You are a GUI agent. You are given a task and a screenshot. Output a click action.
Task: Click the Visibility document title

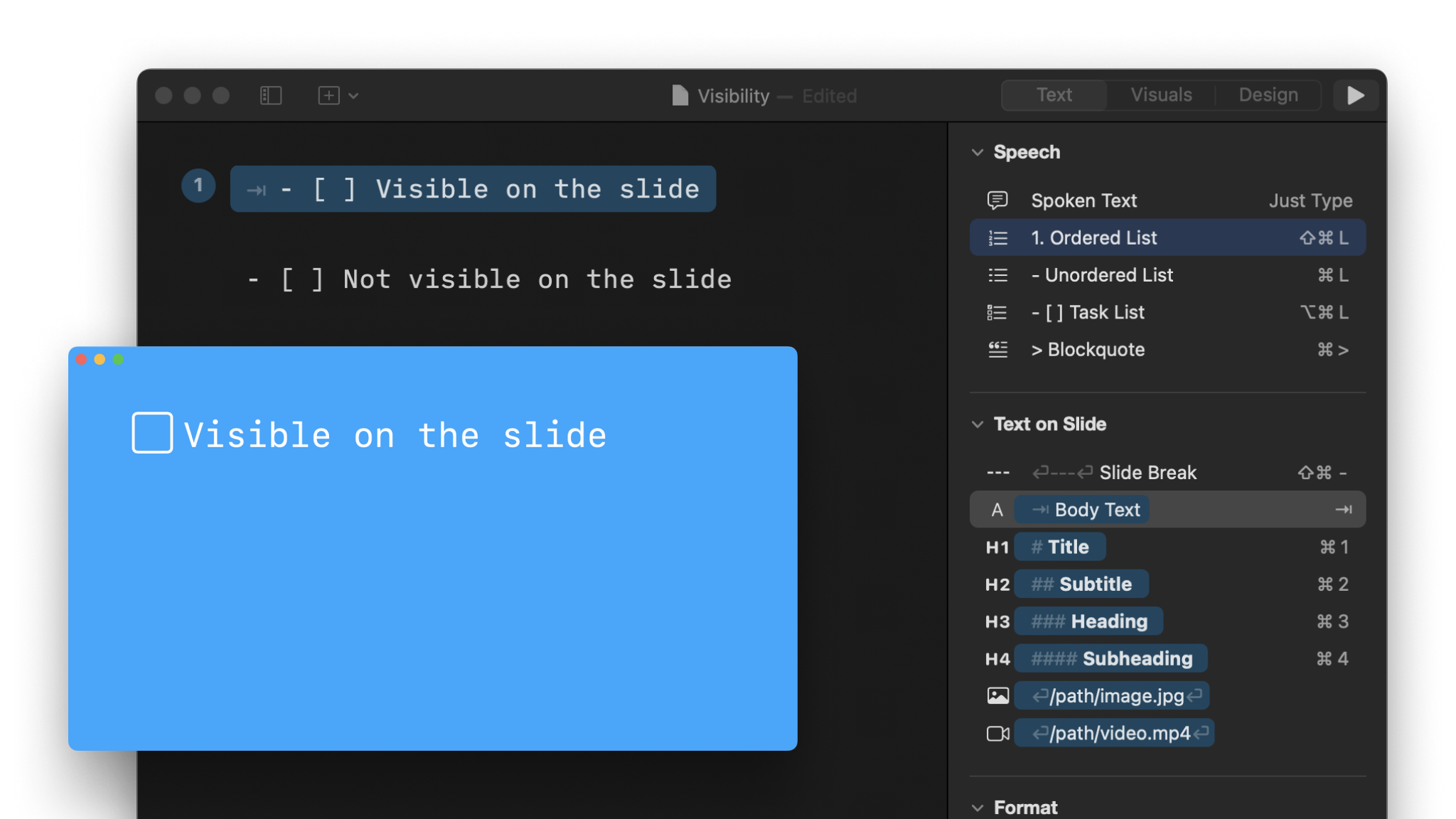point(733,96)
